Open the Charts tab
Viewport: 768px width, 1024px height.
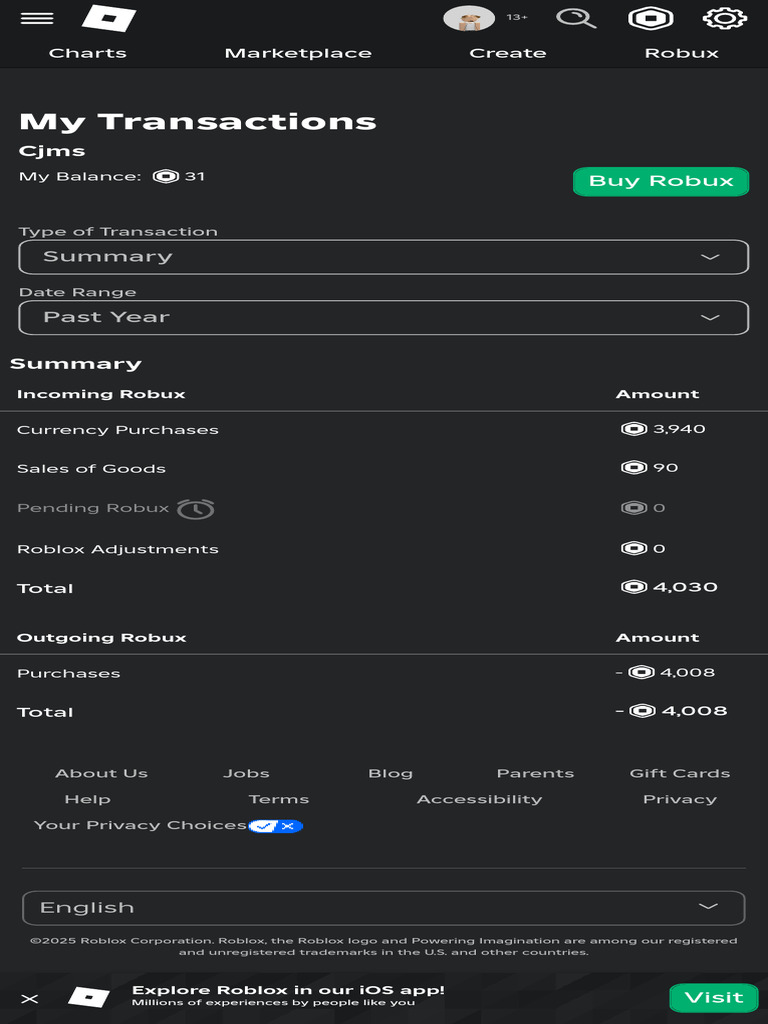coord(88,53)
